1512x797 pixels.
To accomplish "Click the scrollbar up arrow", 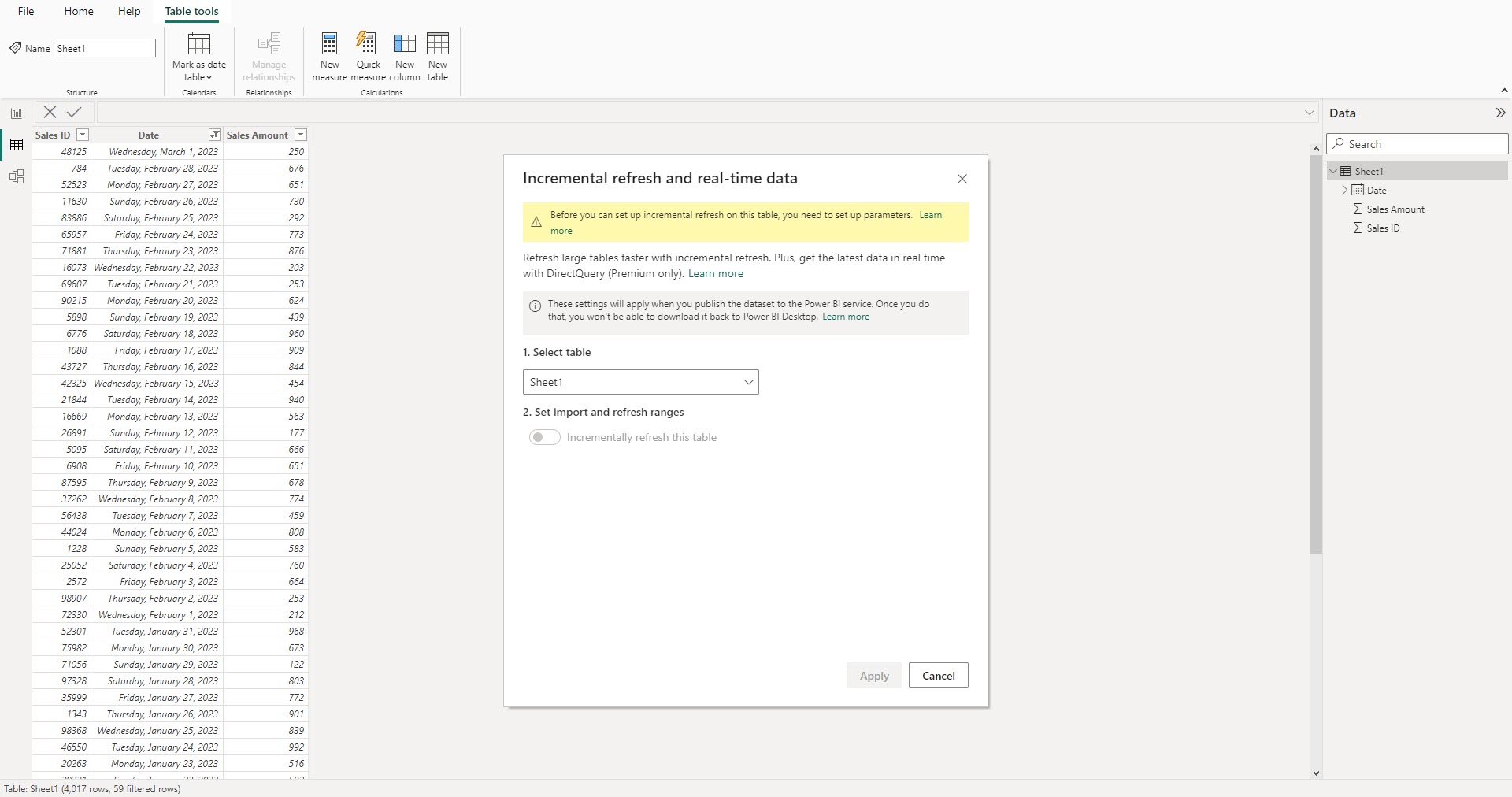I will [x=1316, y=148].
